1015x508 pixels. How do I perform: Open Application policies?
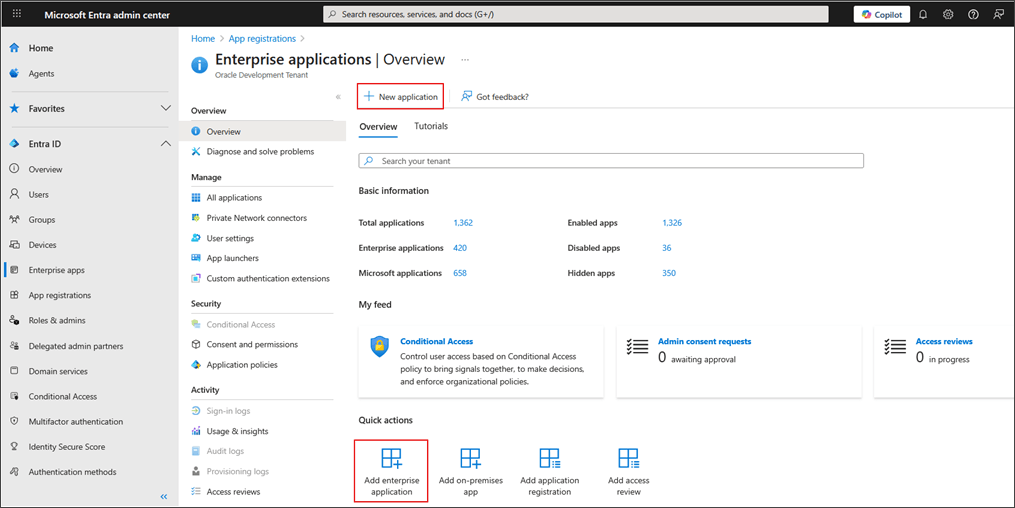[241, 365]
